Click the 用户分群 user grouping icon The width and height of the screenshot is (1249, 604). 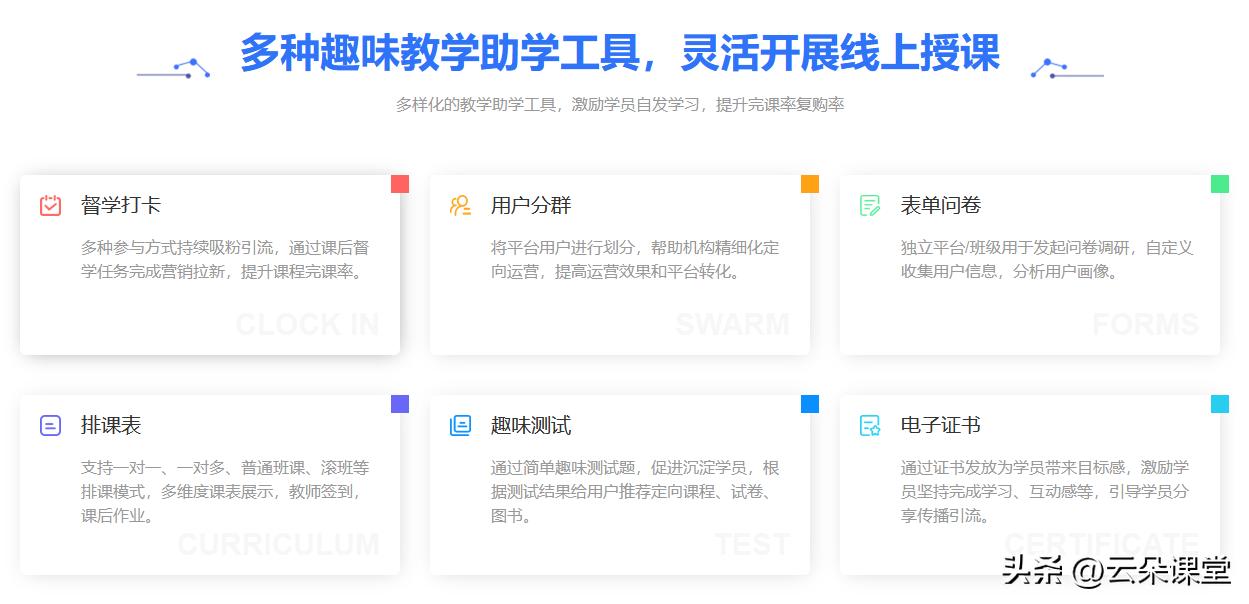click(460, 204)
